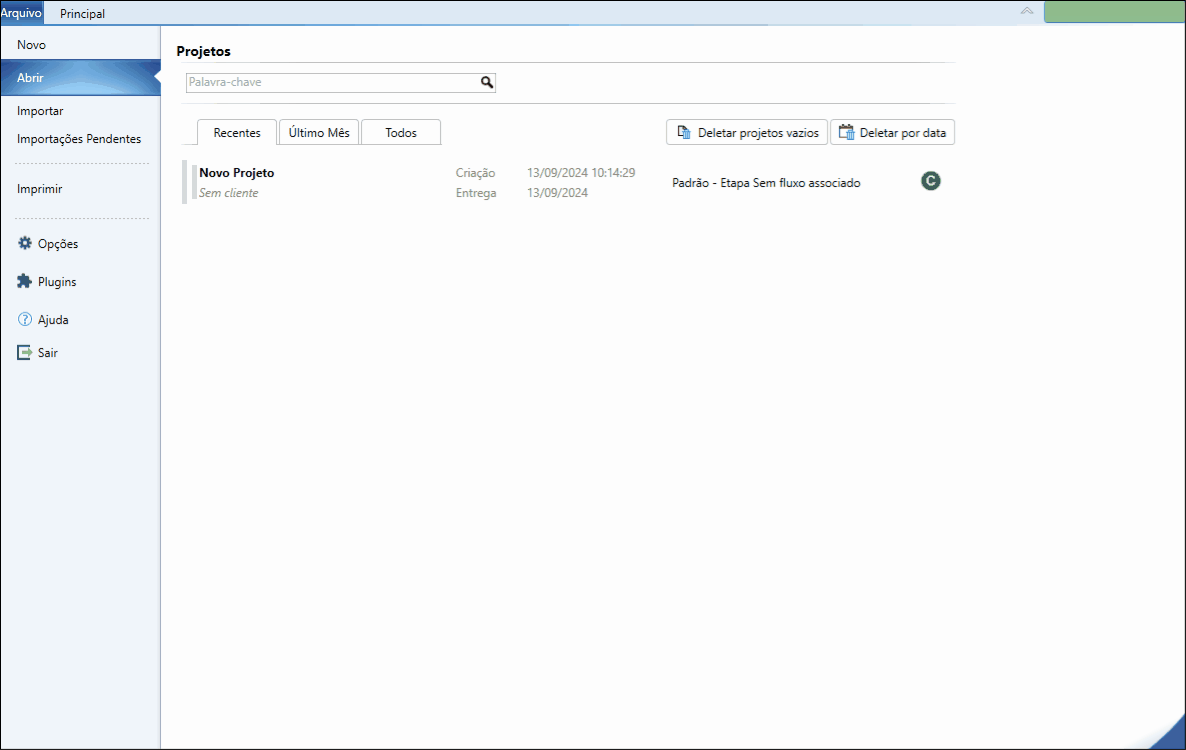Screen dimensions: 1186x750
Task: Click the Sem cliente label
Action: pos(228,193)
